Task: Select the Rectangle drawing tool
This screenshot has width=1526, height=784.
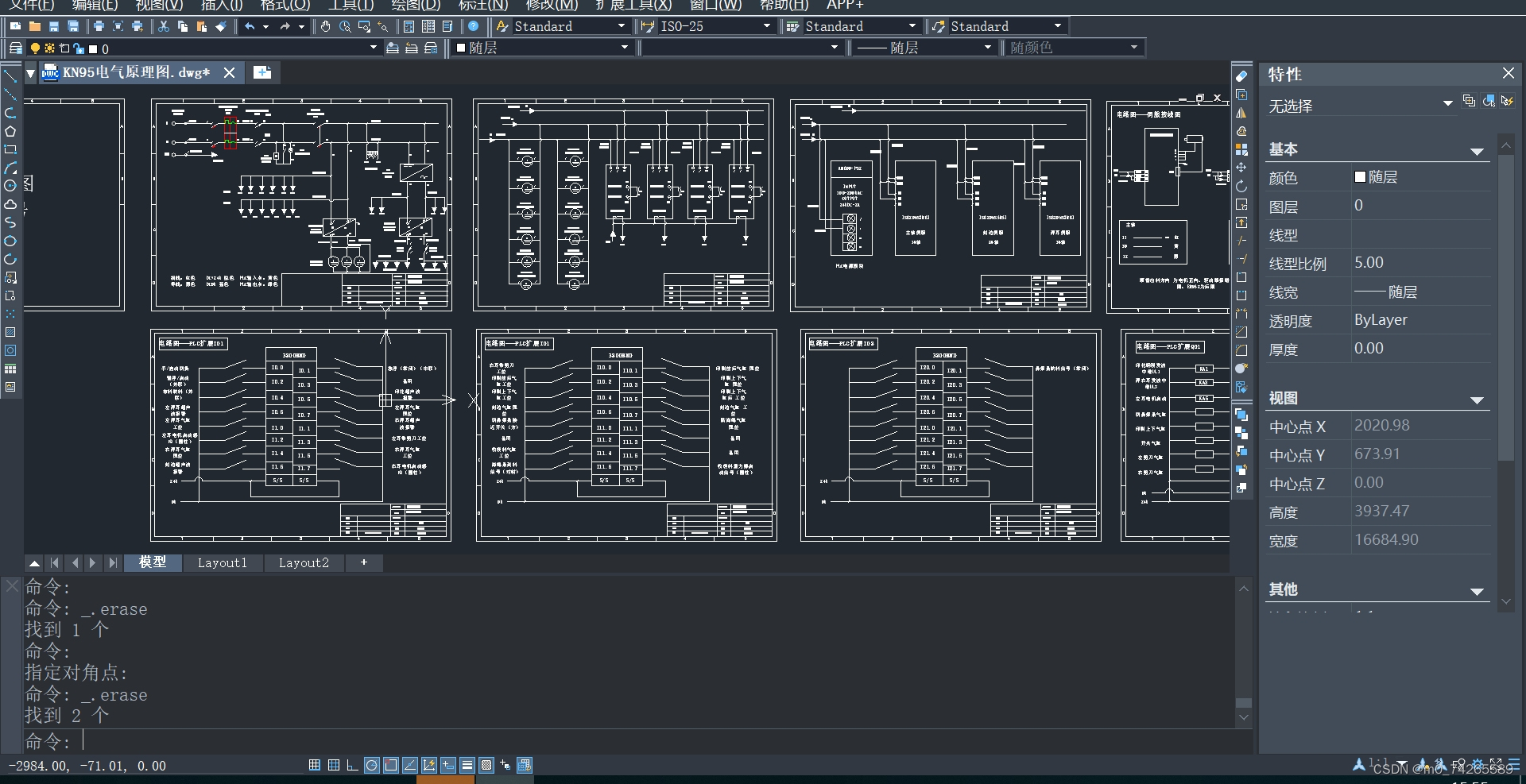Action: click(x=10, y=149)
